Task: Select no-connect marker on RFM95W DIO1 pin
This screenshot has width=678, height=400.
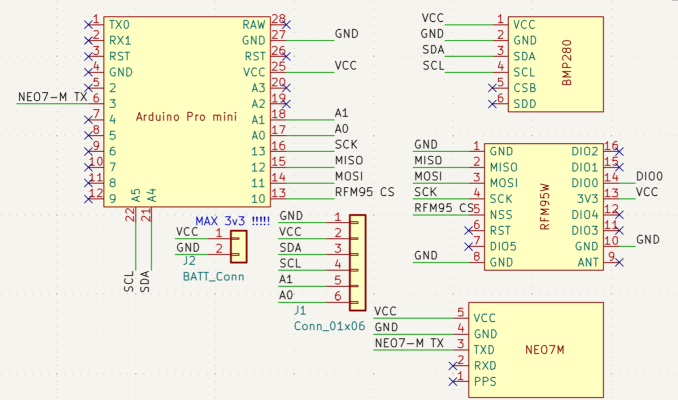Action: 619,167
